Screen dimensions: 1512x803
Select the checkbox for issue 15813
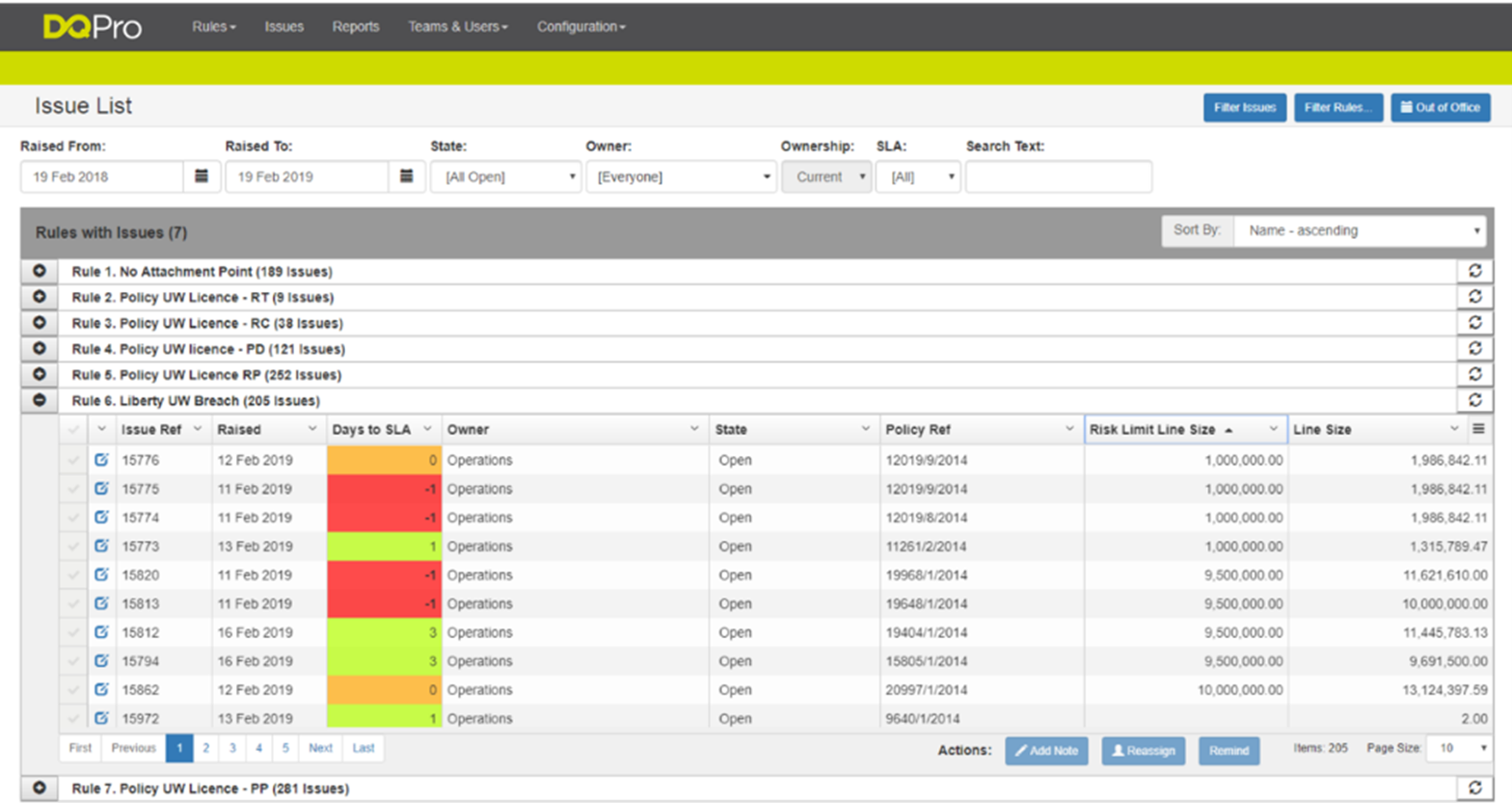click(x=73, y=603)
